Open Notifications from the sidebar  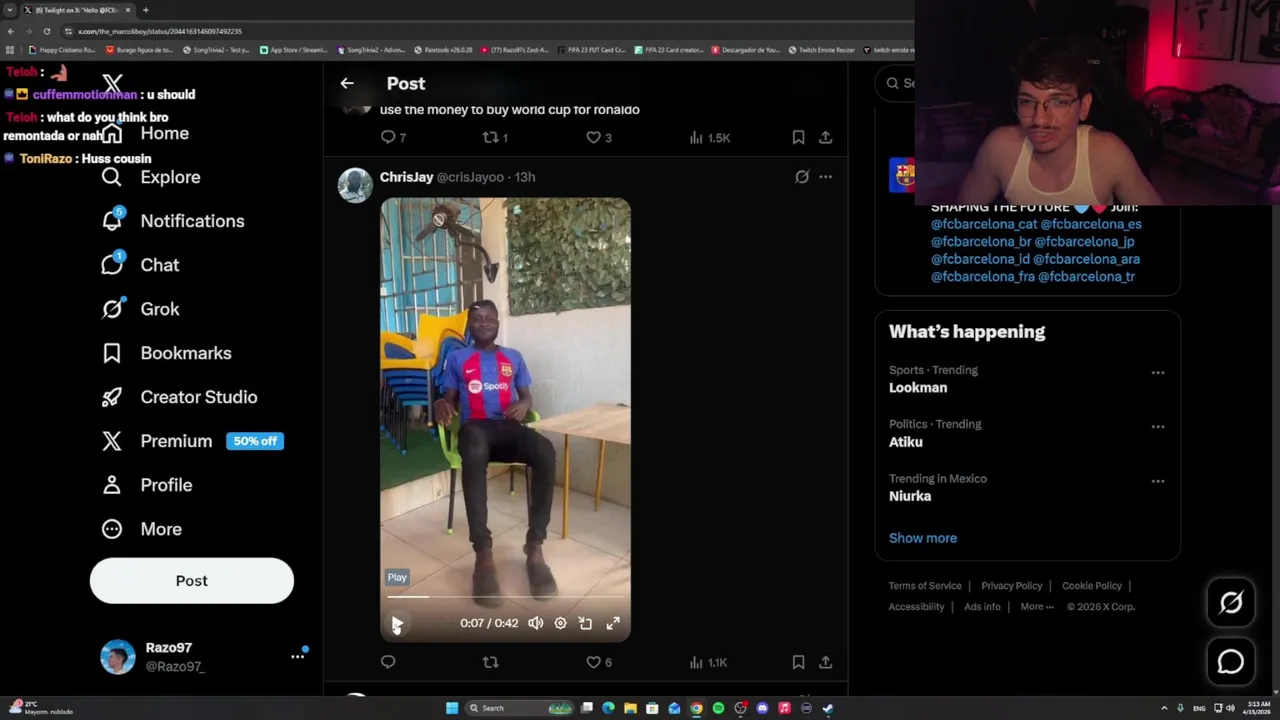tap(173, 221)
